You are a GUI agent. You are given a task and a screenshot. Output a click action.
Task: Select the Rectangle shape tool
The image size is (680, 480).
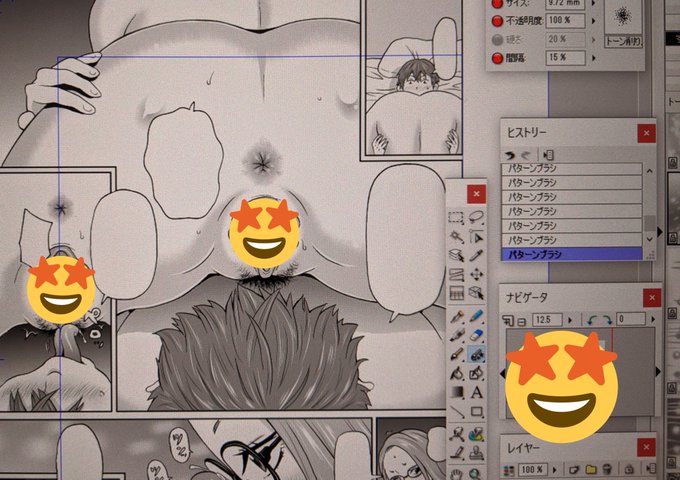click(x=476, y=411)
